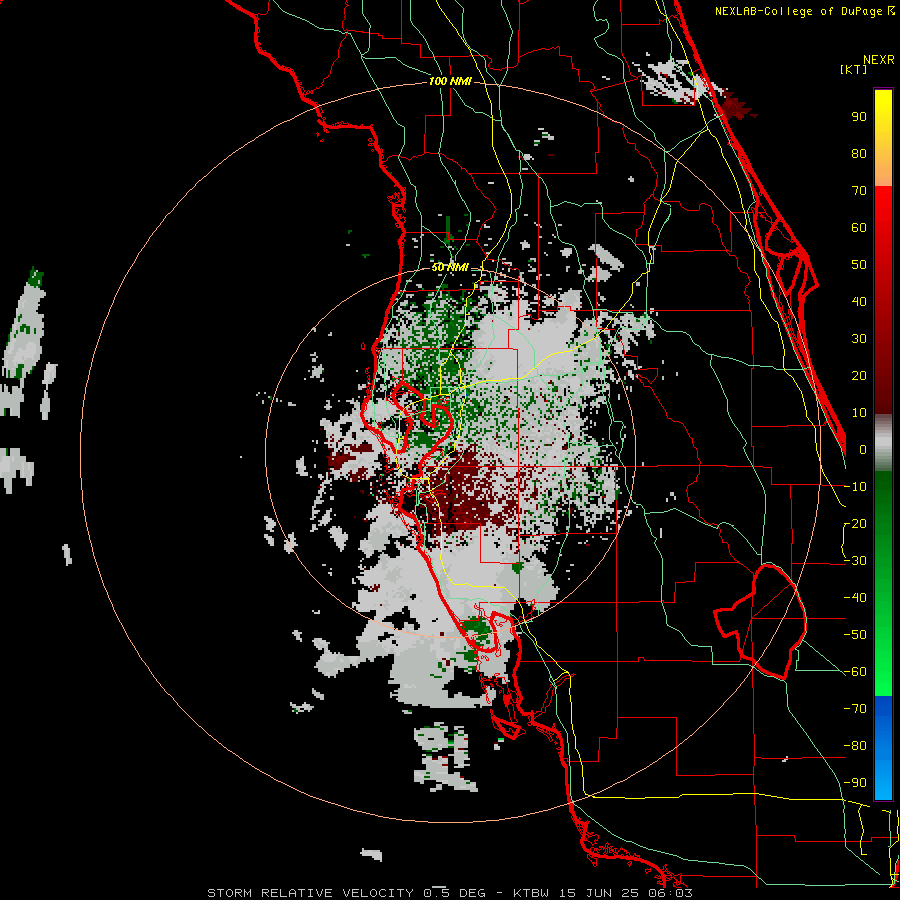900x900 pixels.
Task: Click the 60 value on velocity scale
Action: pyautogui.click(x=859, y=228)
